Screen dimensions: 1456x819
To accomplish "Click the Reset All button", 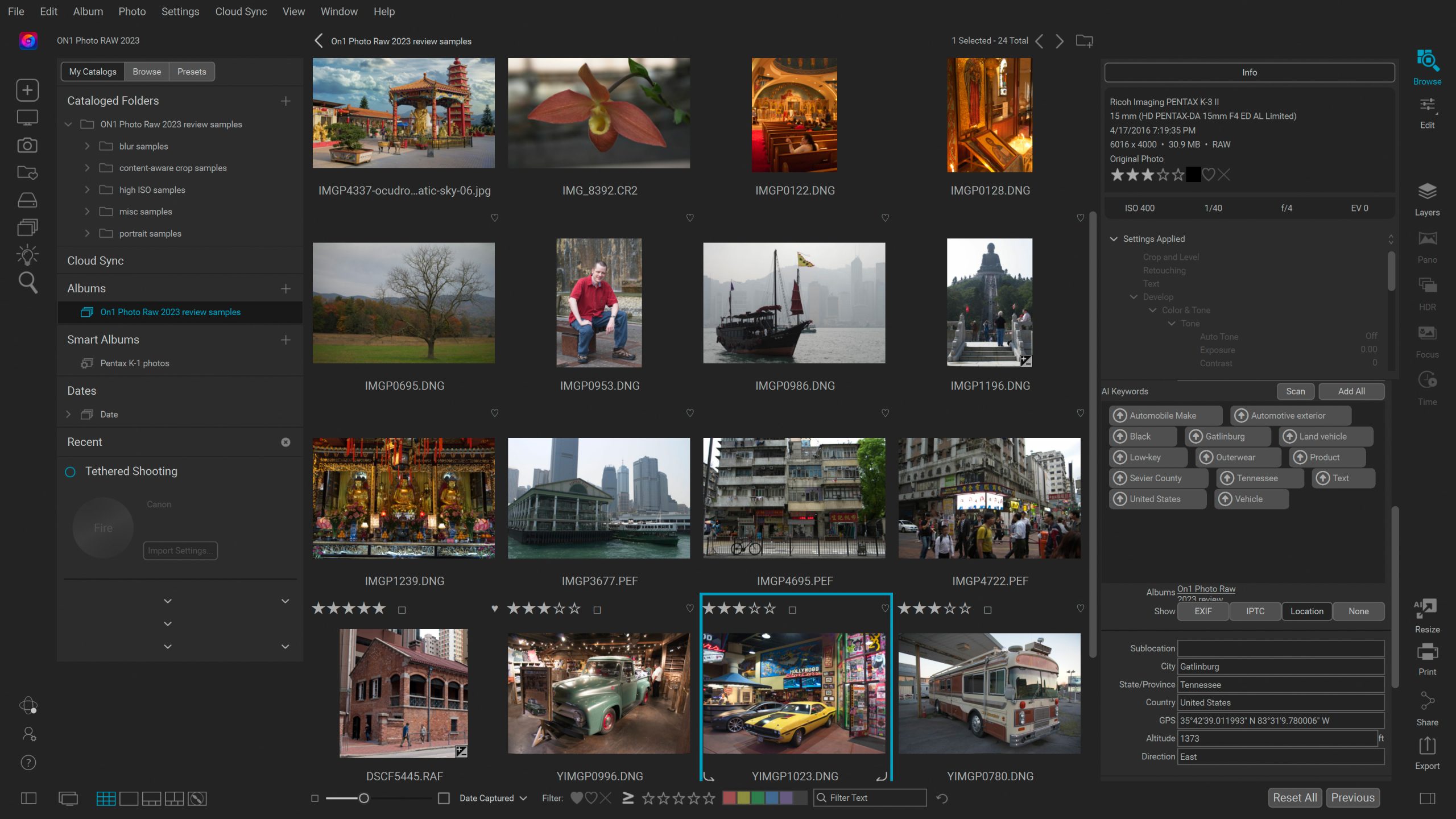I will click(1296, 797).
